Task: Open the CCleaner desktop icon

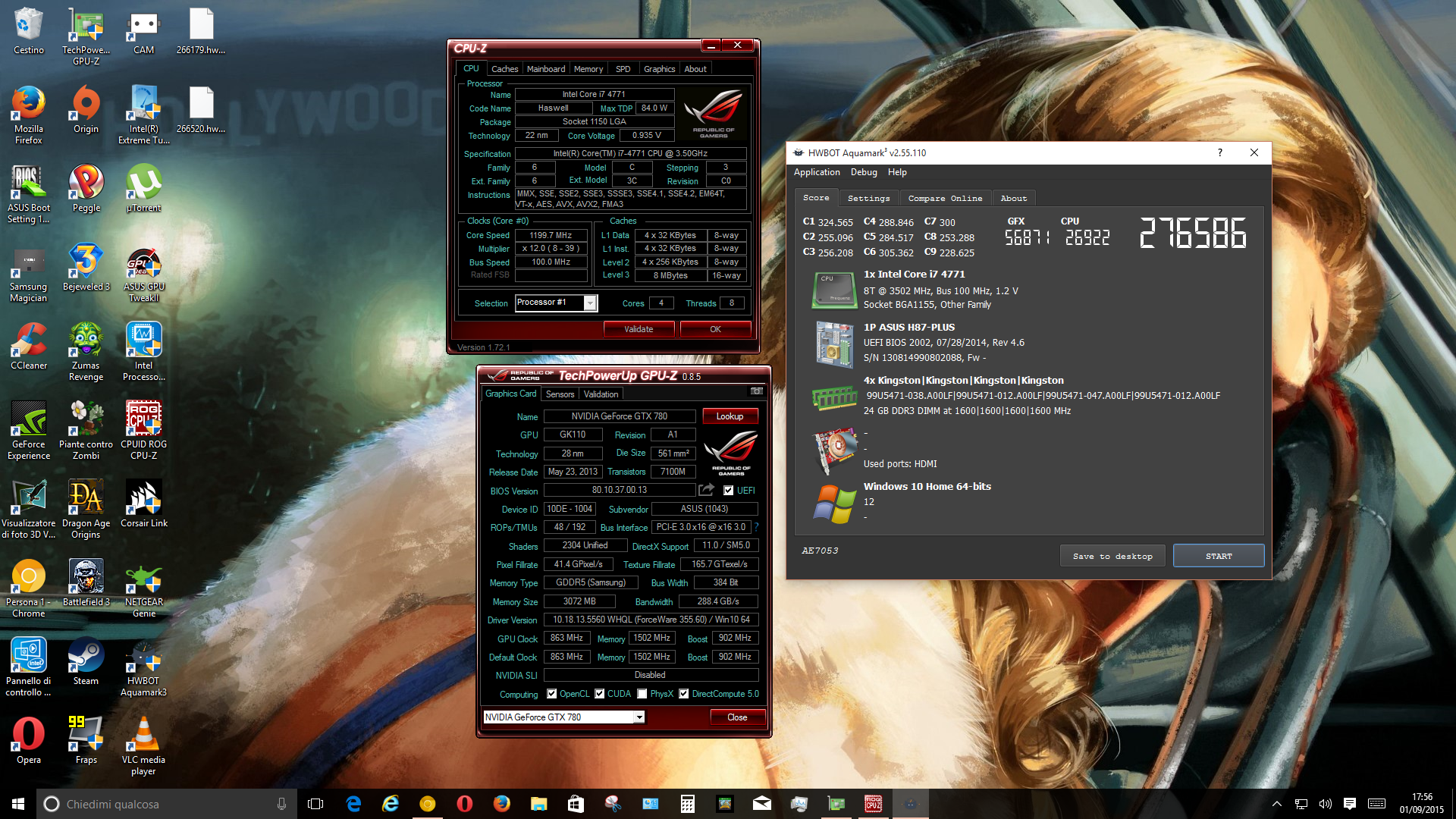Action: pos(28,347)
